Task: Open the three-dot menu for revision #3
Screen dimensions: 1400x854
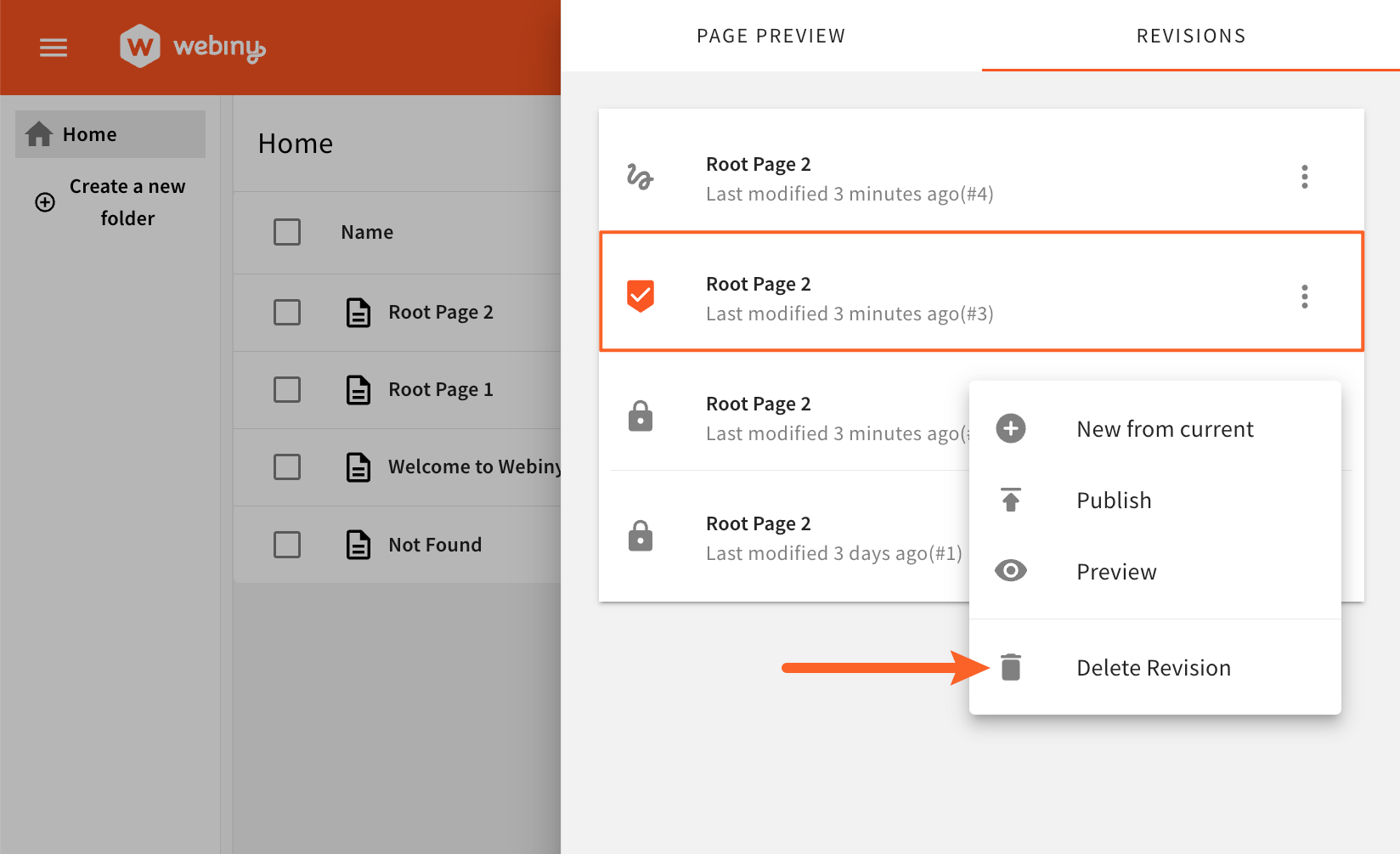Action: tap(1304, 297)
